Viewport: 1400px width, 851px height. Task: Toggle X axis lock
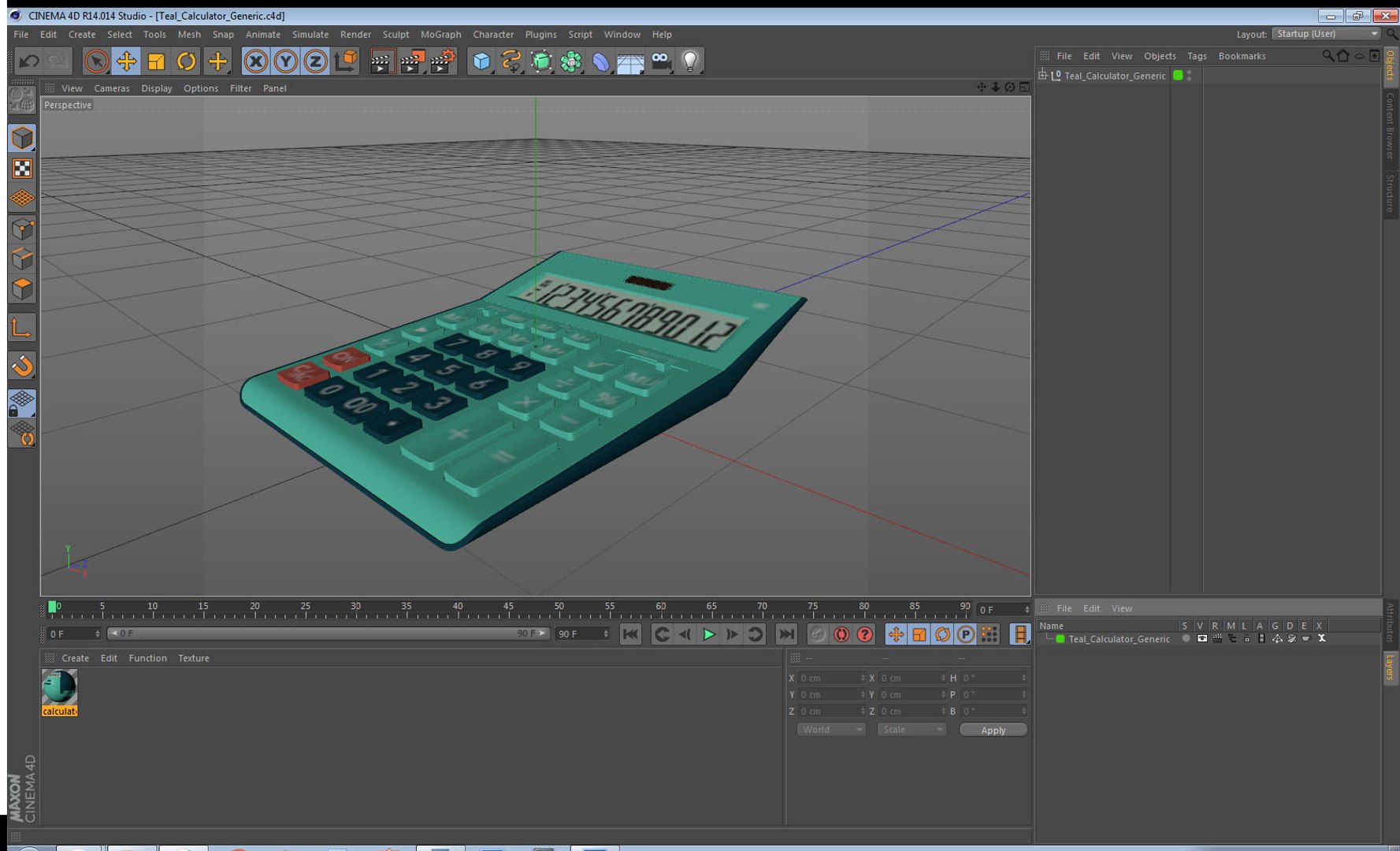click(255, 61)
